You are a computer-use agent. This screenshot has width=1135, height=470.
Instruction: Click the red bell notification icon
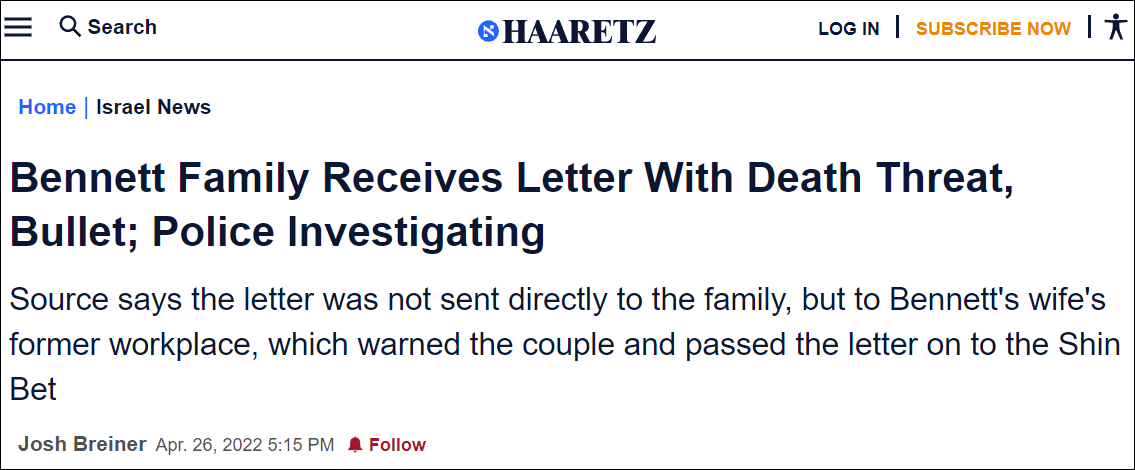355,445
